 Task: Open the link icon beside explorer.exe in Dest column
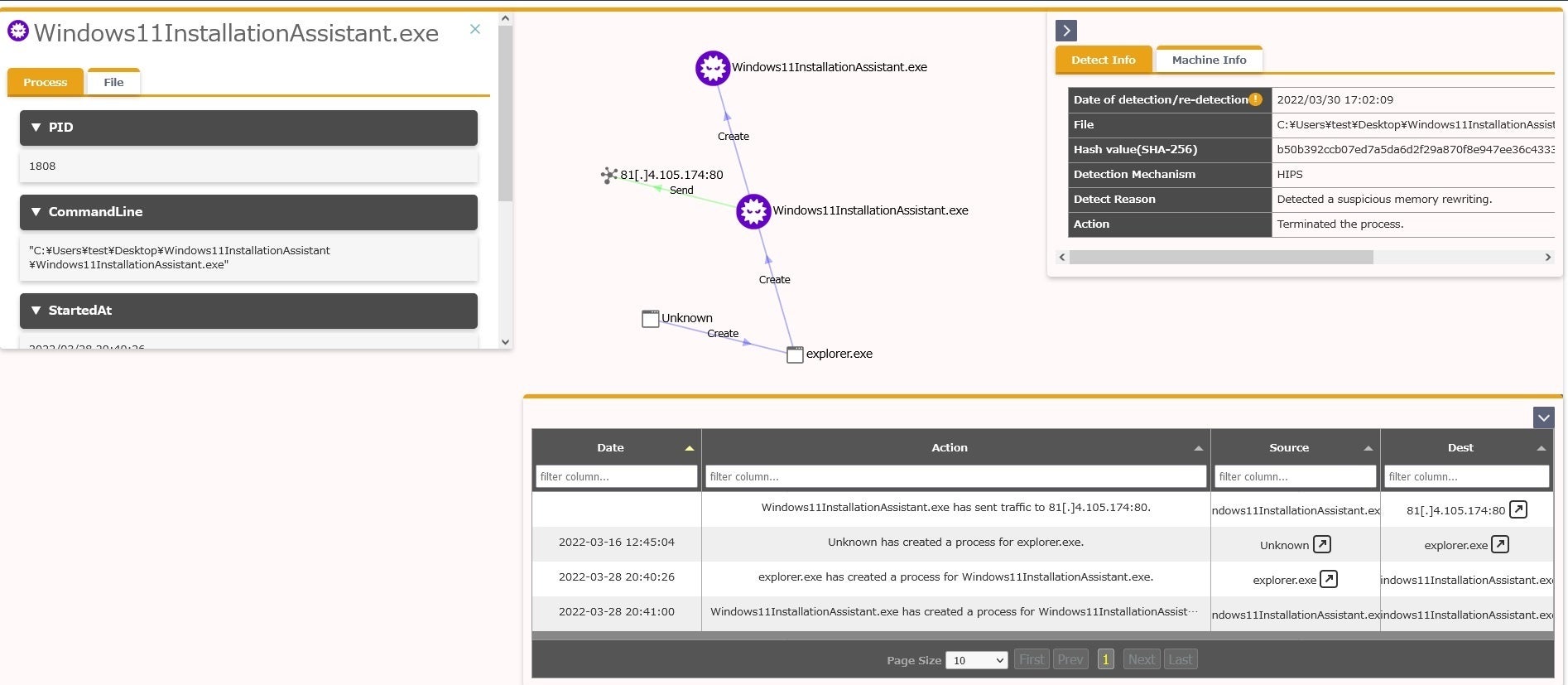(1500, 544)
